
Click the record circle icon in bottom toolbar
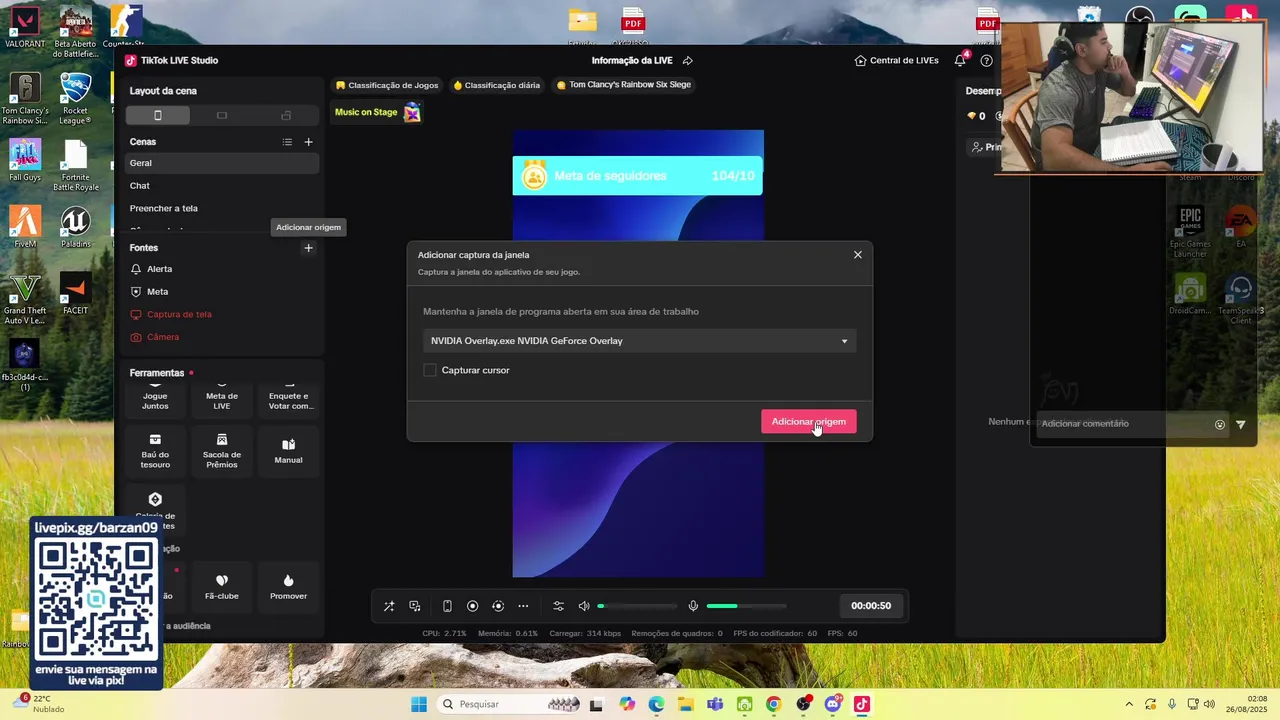coord(473,606)
